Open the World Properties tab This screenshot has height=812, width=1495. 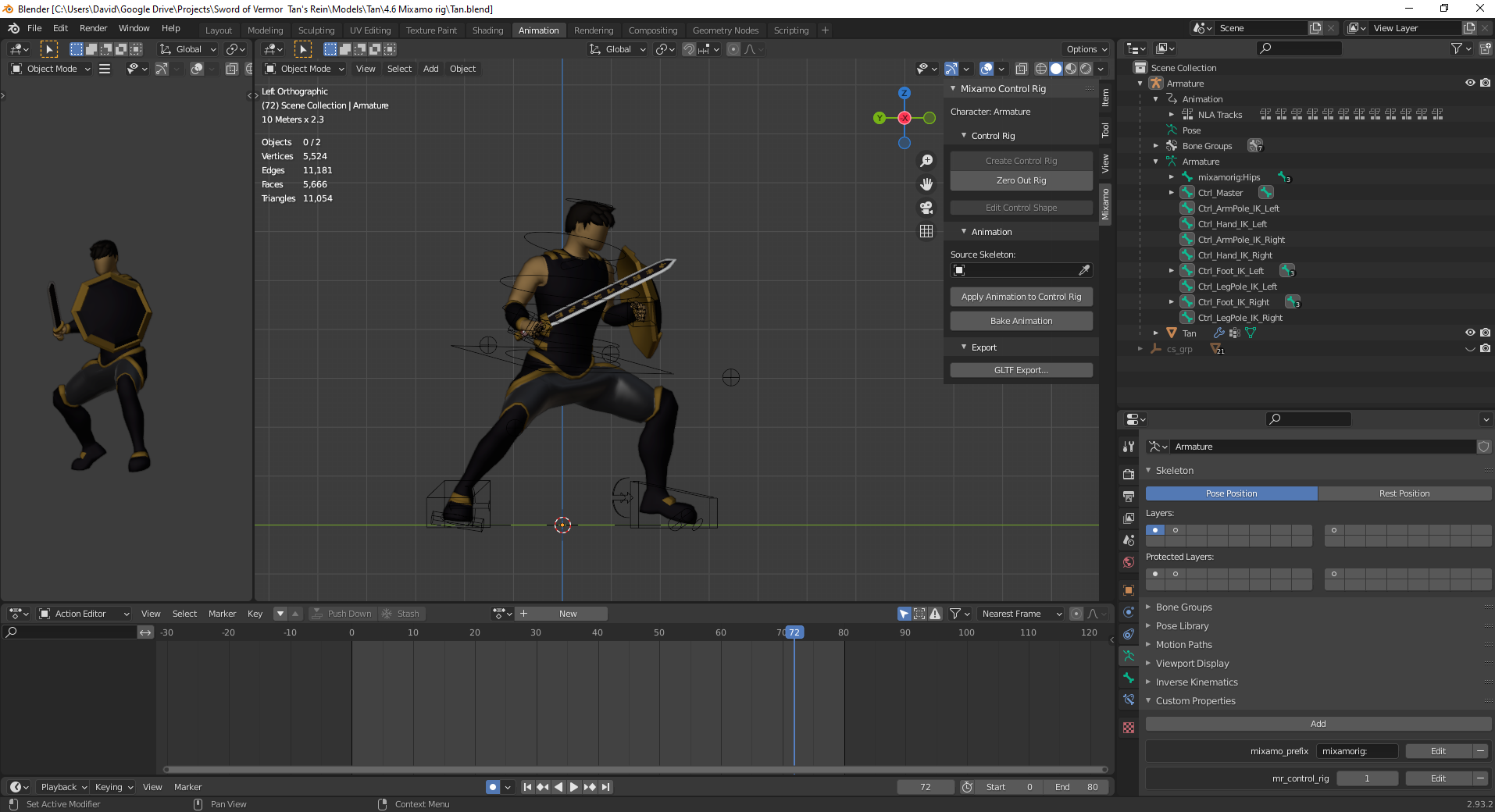pos(1129,561)
